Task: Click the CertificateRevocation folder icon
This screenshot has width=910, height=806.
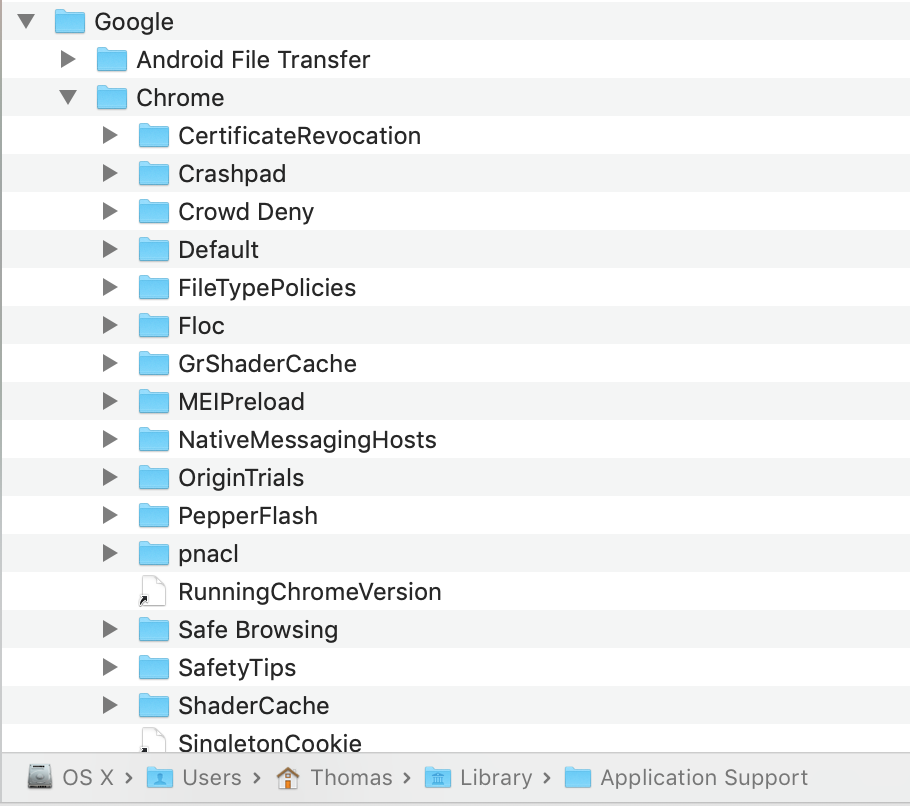Action: [x=154, y=135]
